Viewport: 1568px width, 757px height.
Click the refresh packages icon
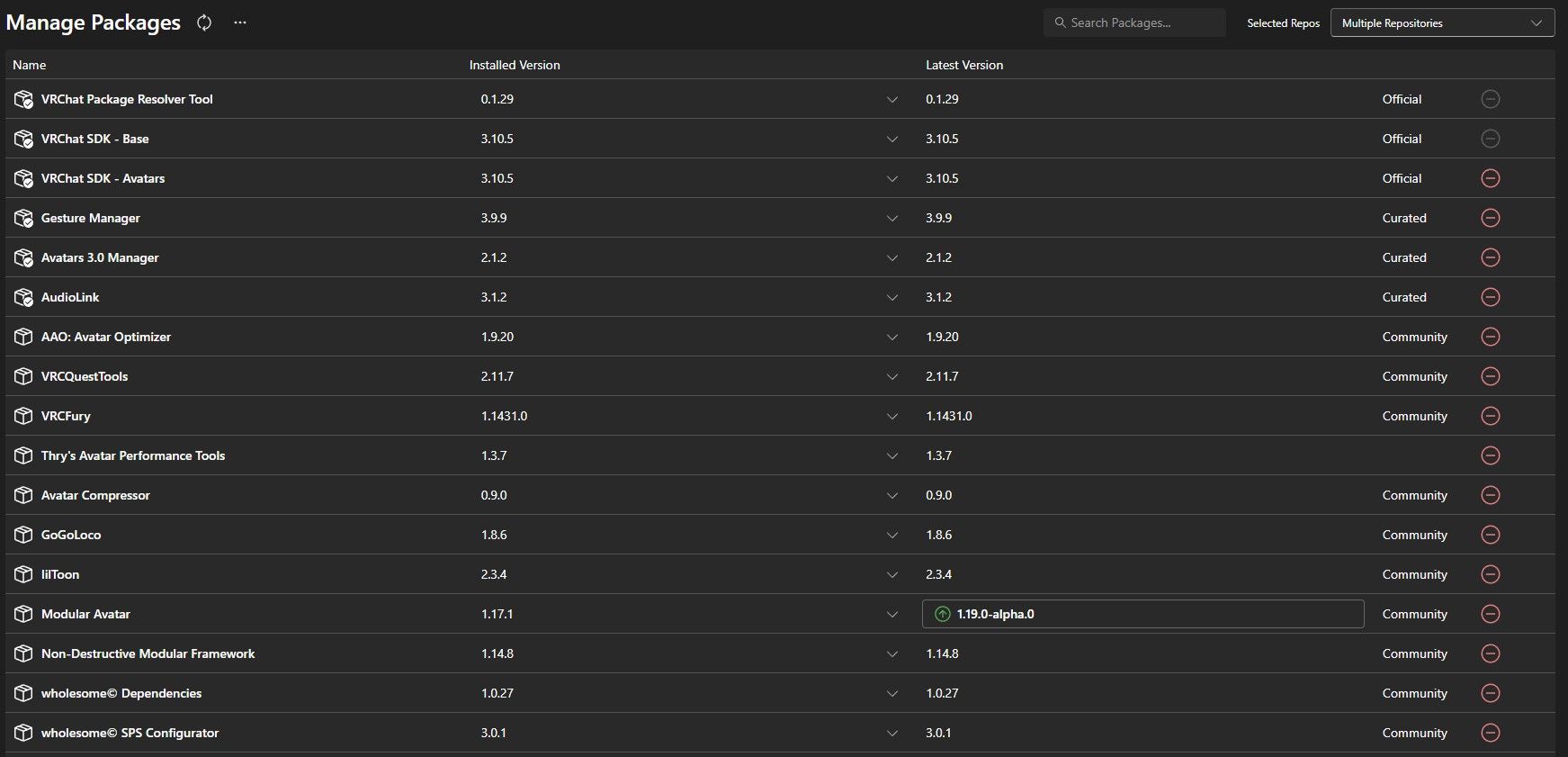204,23
